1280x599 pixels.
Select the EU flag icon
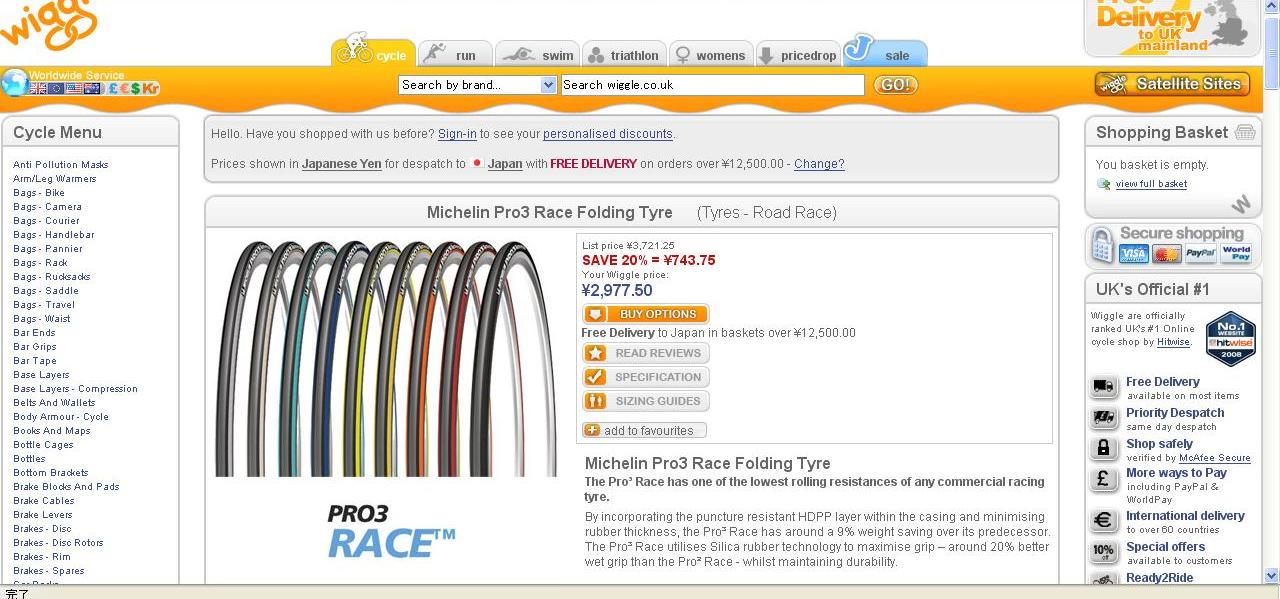click(56, 88)
